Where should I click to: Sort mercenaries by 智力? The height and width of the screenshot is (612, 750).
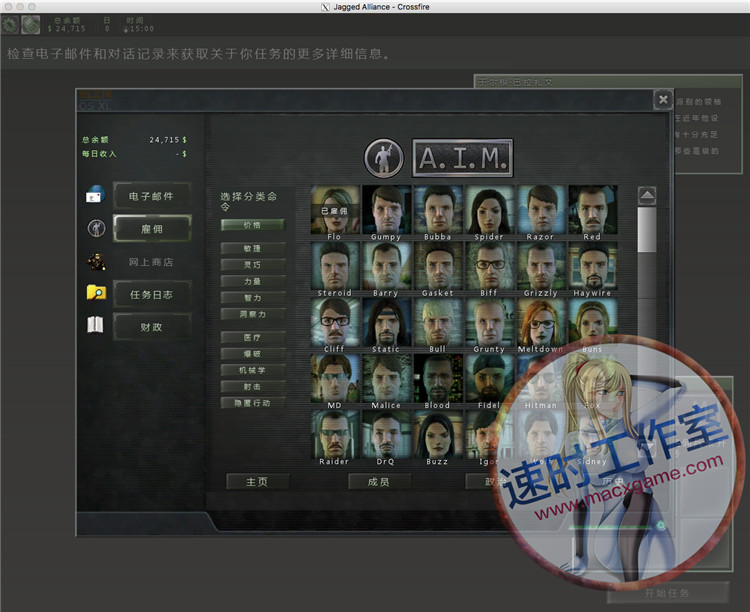[x=253, y=298]
